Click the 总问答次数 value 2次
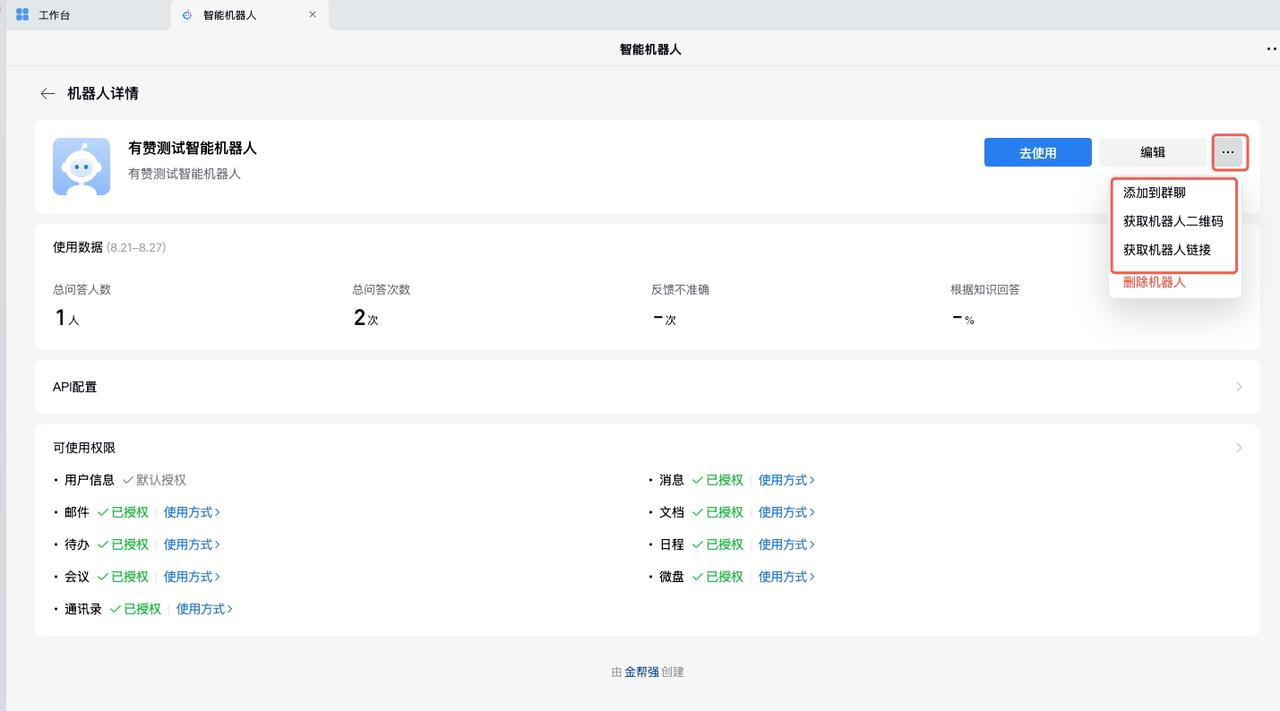The width and height of the screenshot is (1280, 711). (366, 318)
